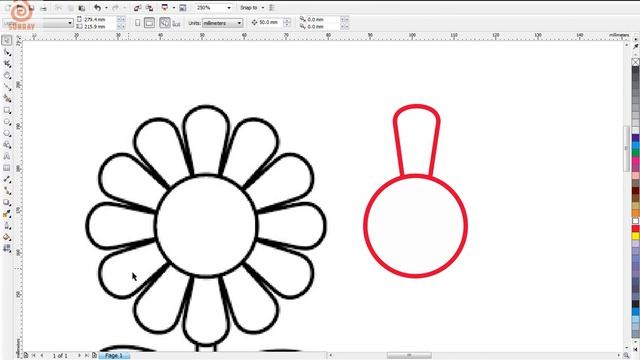Select the Freehand drawing tool
The height and width of the screenshot is (360, 640).
click(x=7, y=87)
